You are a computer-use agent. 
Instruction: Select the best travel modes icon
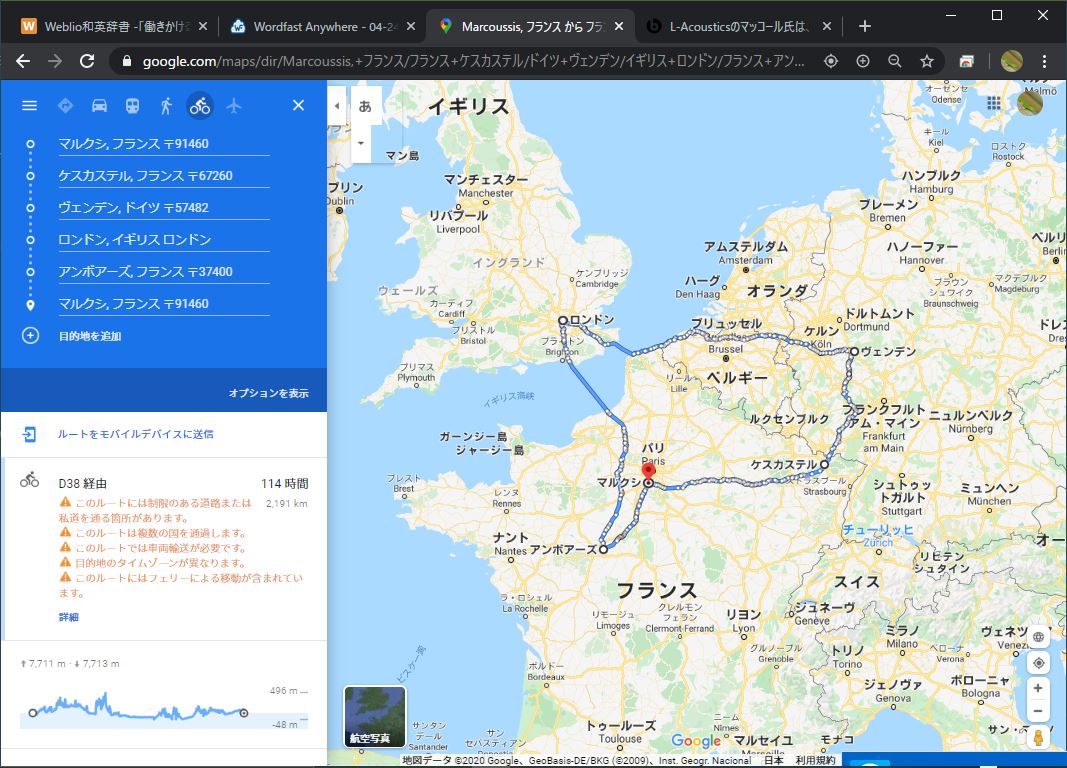(x=65, y=105)
